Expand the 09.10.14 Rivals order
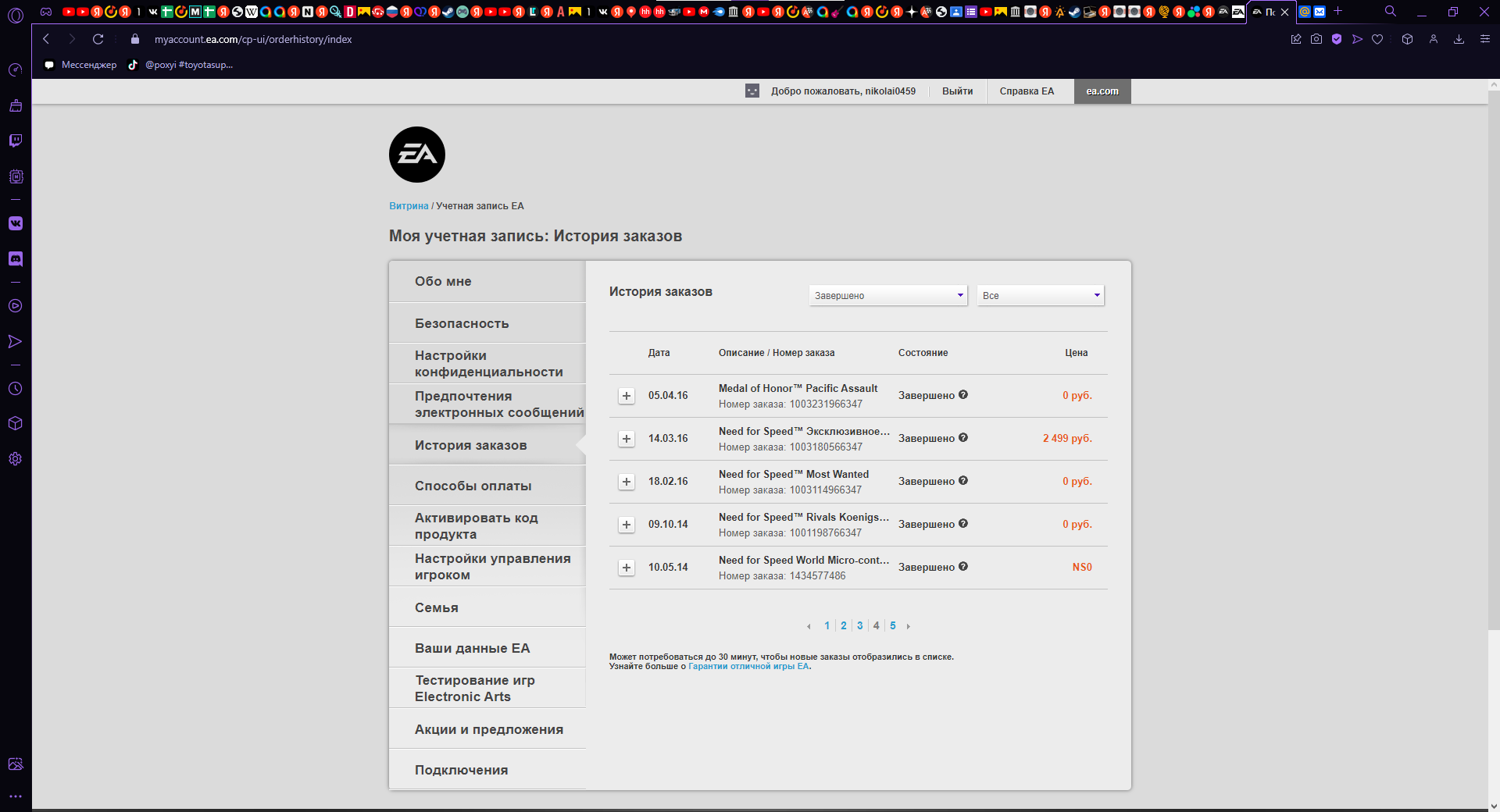1500x812 pixels. click(627, 525)
